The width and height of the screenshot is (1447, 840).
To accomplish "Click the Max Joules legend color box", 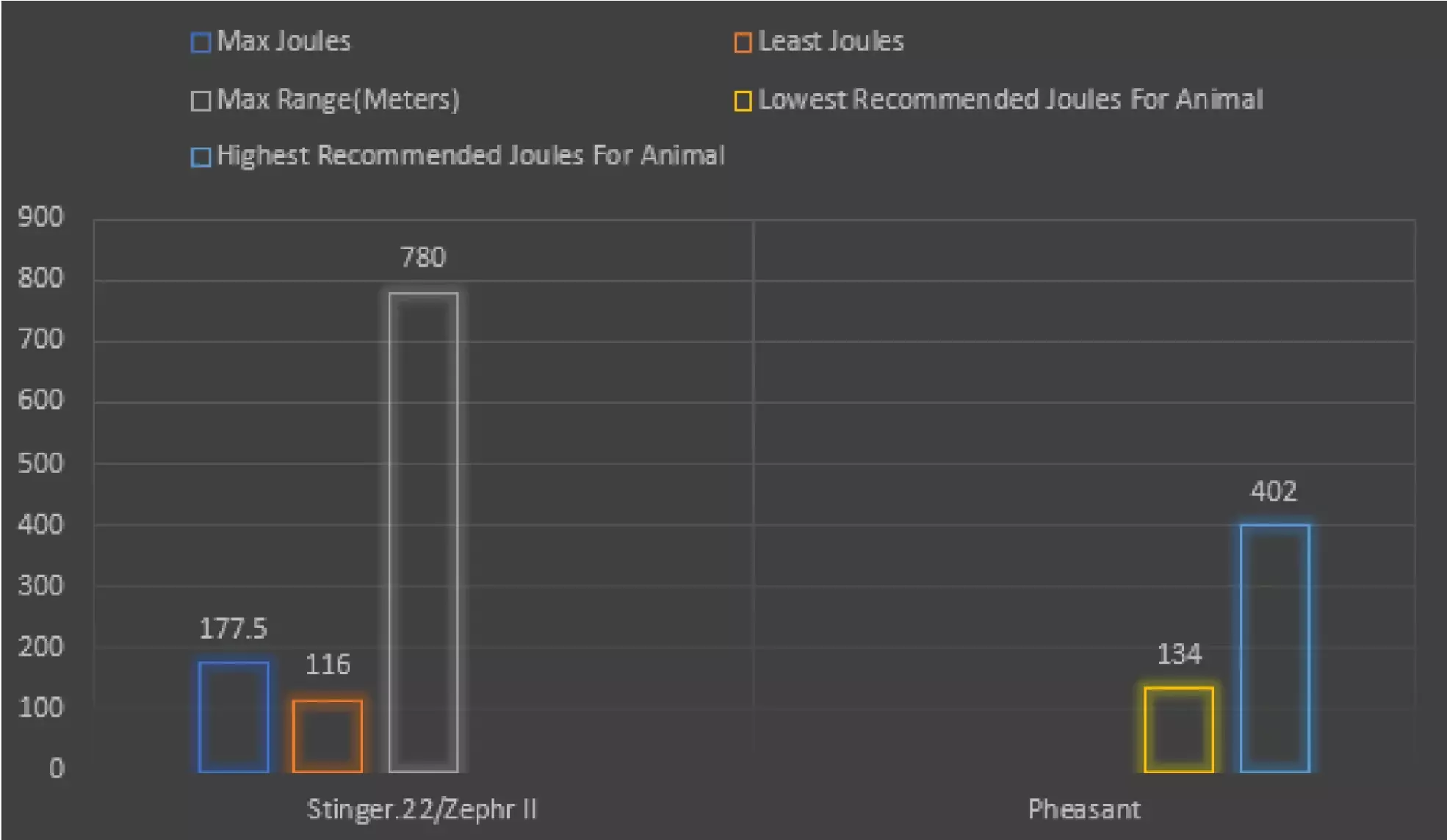I will pos(201,43).
